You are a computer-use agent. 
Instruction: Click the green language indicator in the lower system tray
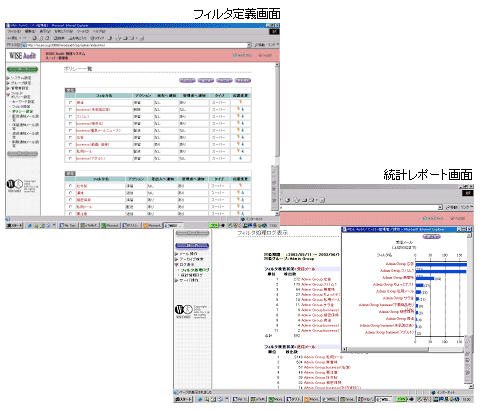[x=401, y=399]
